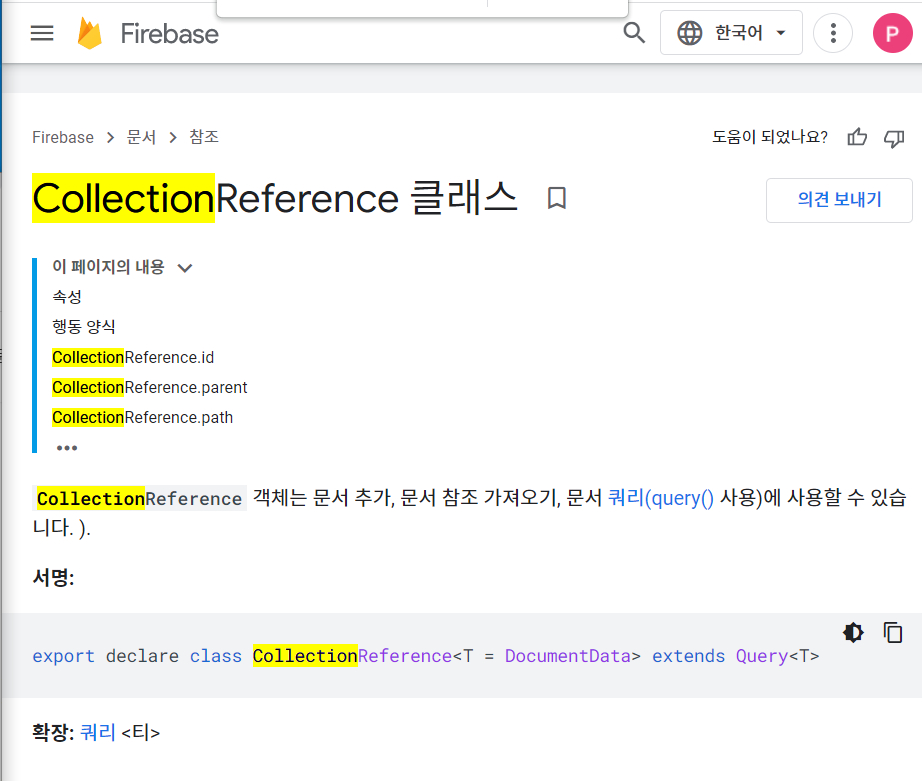The width and height of the screenshot is (922, 781).
Task: Open the search magnifier icon
Action: (634, 33)
